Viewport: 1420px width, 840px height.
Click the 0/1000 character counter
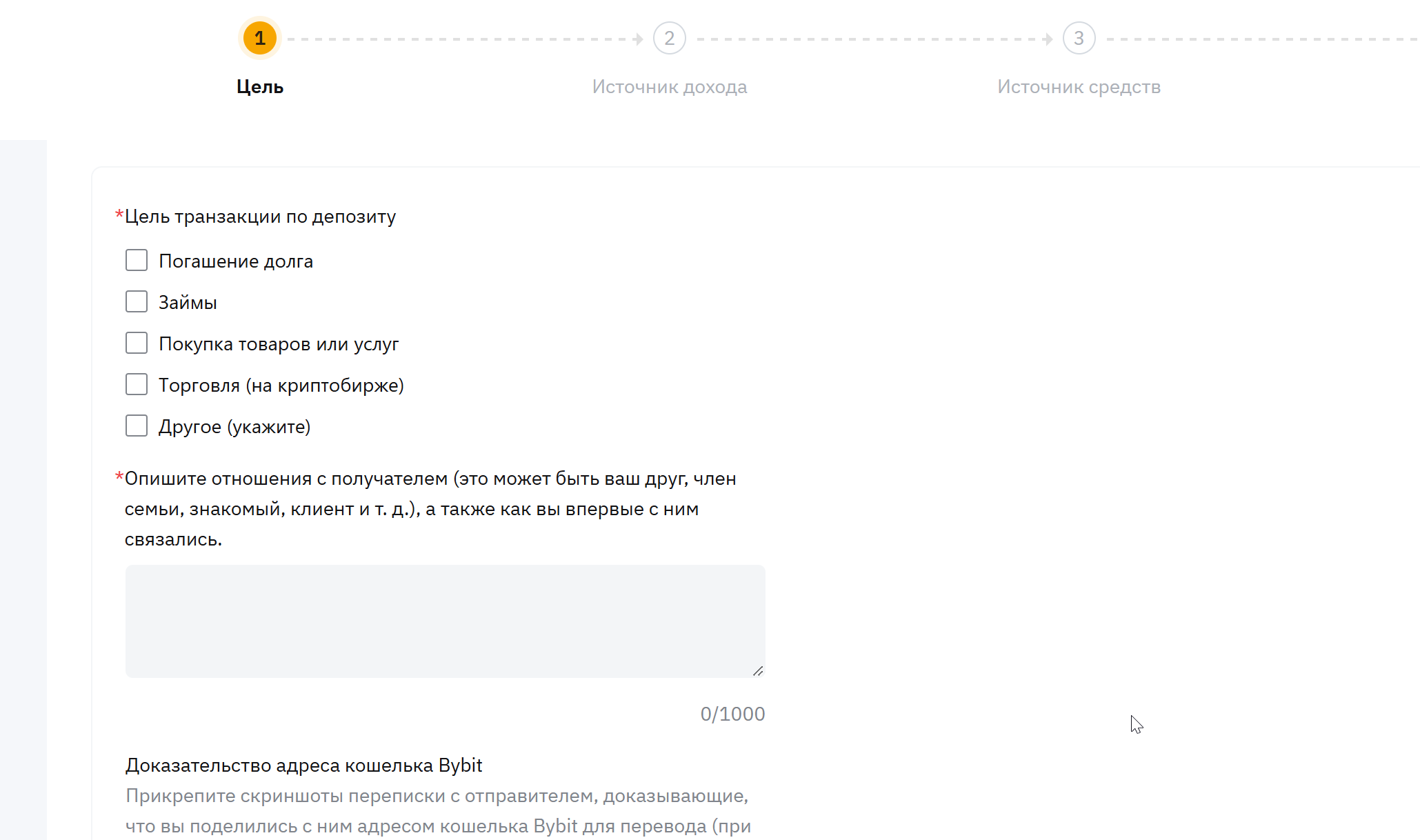point(732,714)
